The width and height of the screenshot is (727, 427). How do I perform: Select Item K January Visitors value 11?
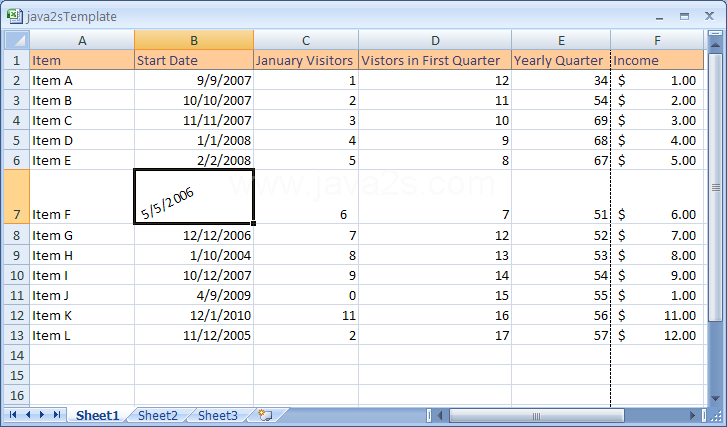pos(306,315)
